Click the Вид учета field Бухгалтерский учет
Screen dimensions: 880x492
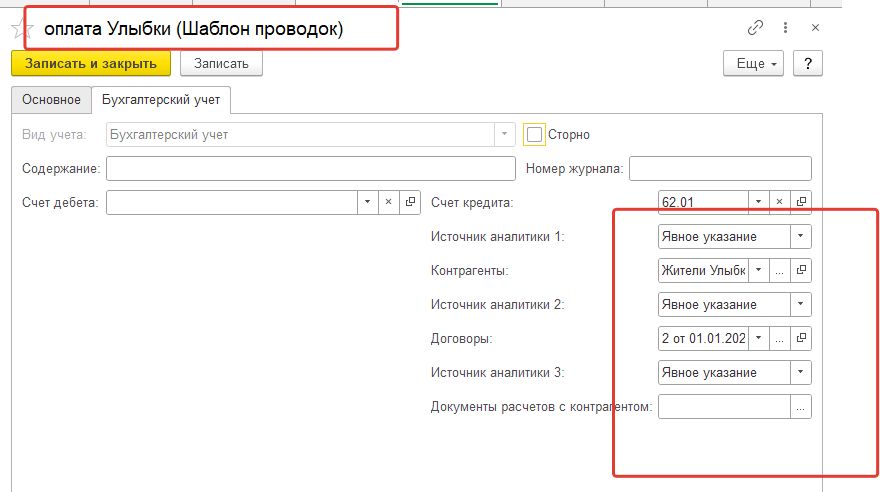(x=300, y=135)
